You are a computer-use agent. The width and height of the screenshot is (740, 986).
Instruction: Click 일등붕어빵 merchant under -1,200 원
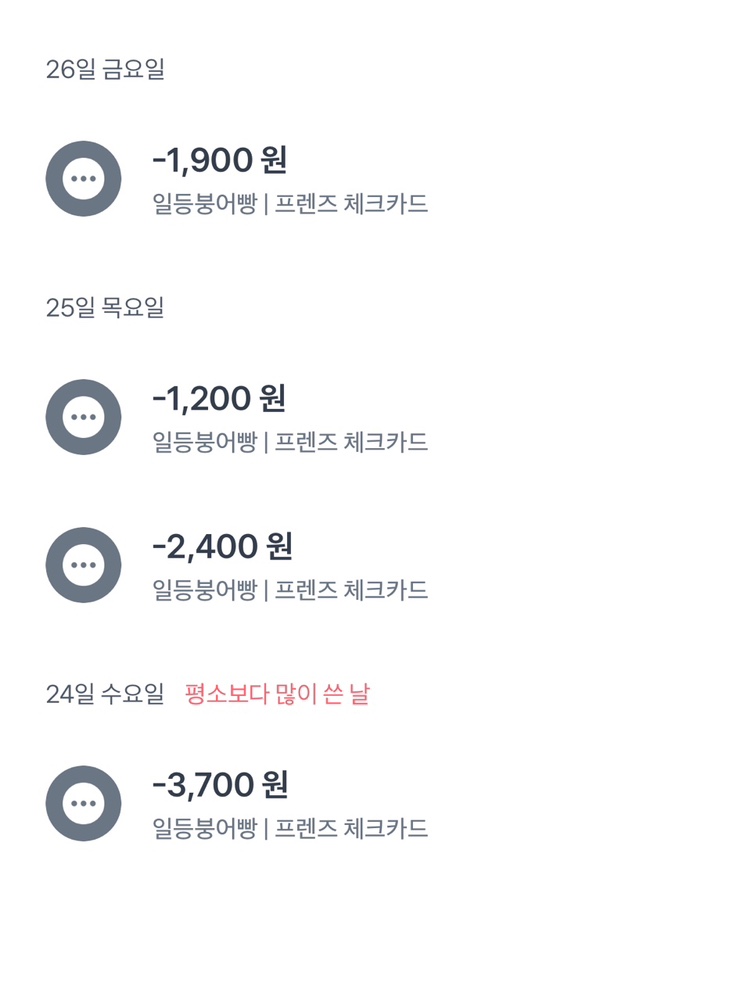coord(204,442)
